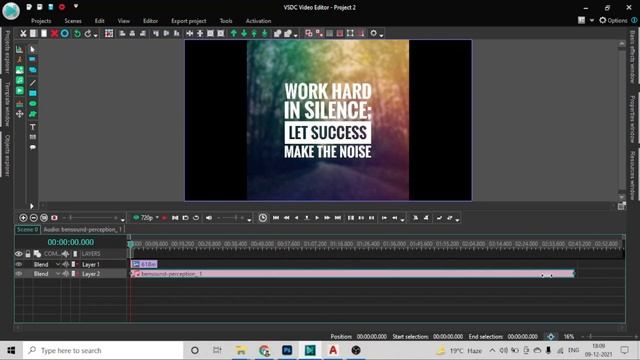Viewport: 640px width, 360px height.
Task: Click the jump to end control
Action: [x=338, y=218]
